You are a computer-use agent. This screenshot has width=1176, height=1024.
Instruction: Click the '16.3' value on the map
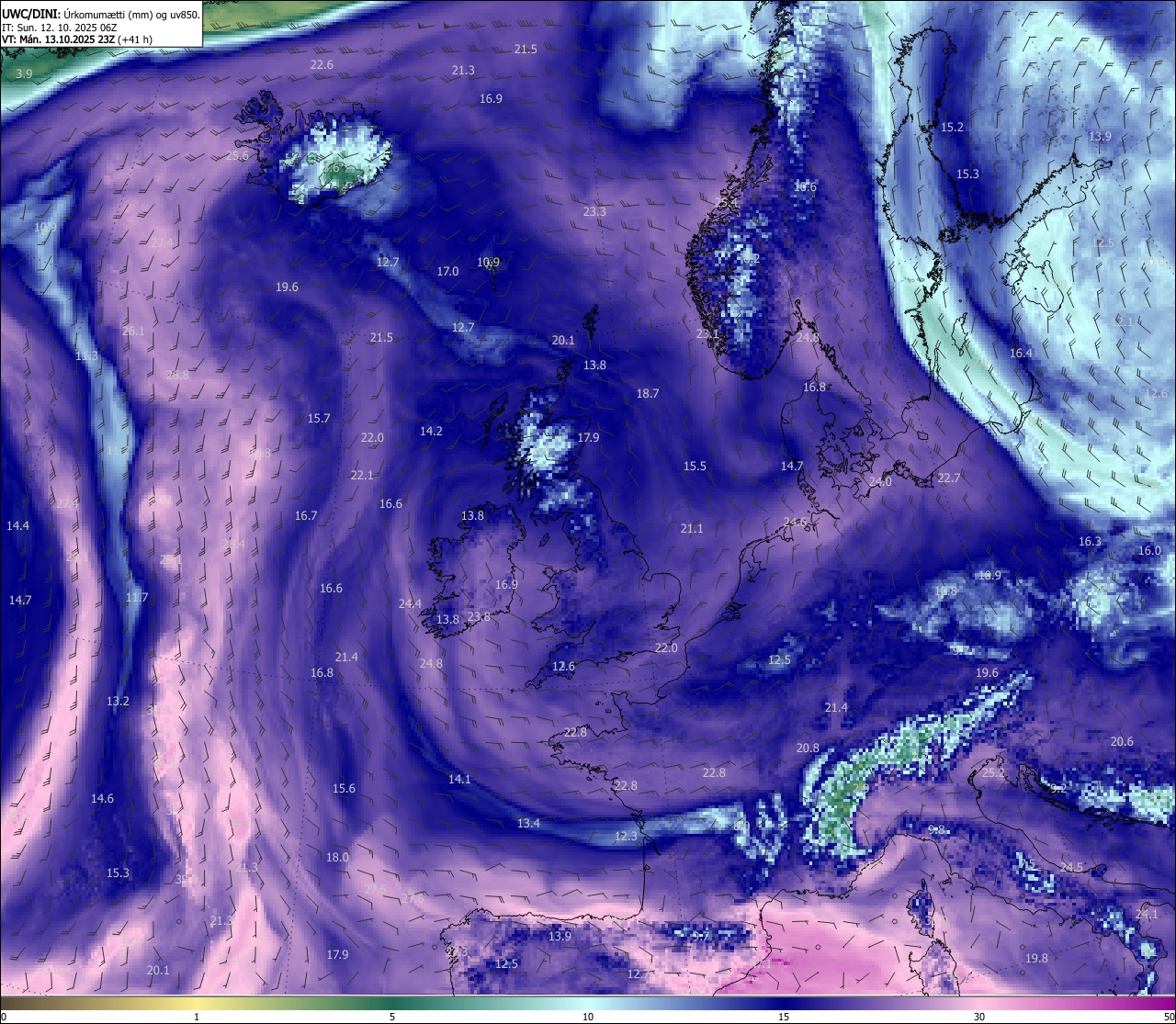[x=1090, y=541]
